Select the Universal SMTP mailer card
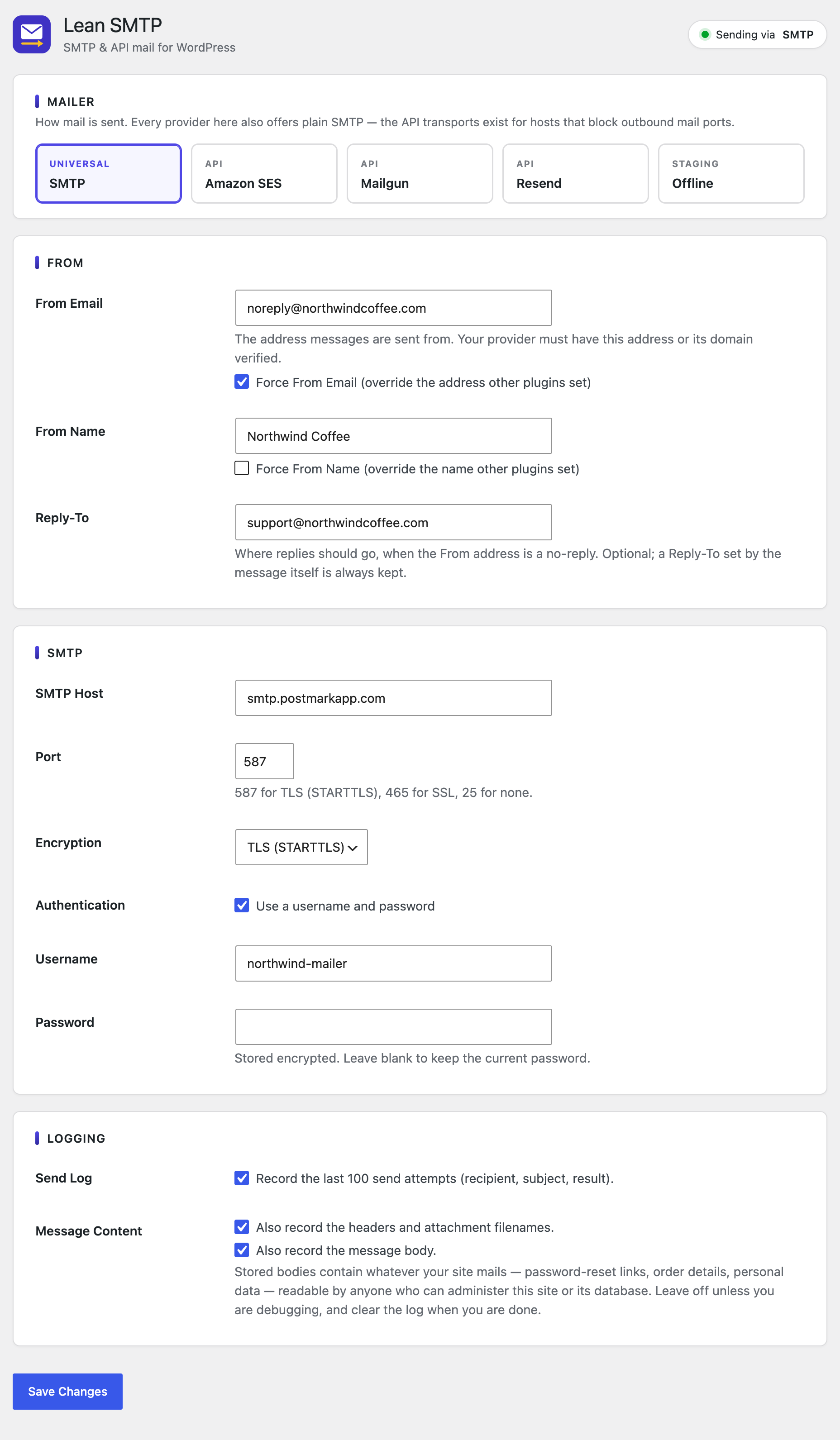The height and width of the screenshot is (1440, 840). [109, 173]
